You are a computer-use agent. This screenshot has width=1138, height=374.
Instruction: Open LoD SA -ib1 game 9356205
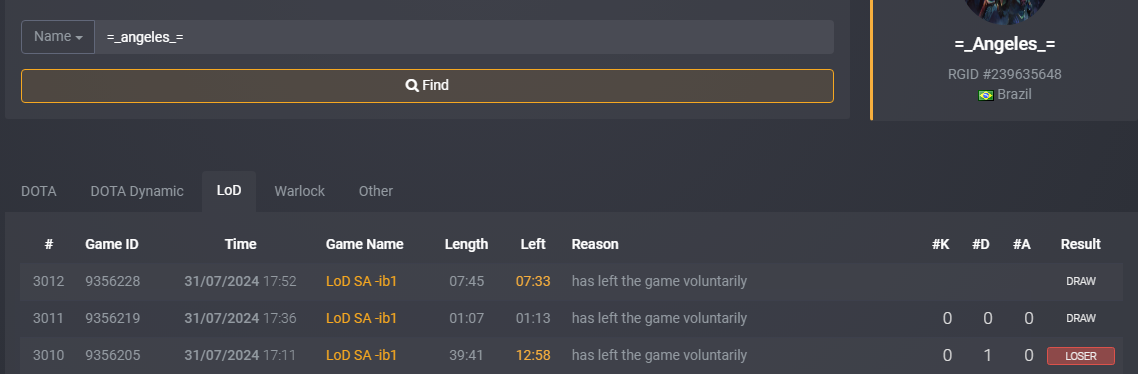click(x=361, y=355)
